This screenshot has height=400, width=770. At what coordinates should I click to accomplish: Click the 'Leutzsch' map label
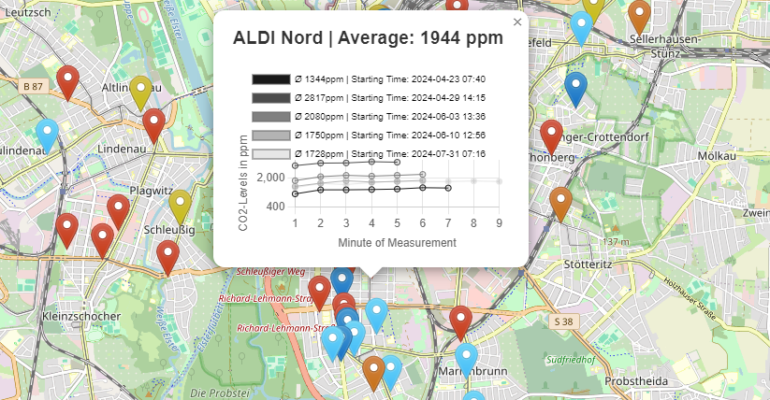click(28, 12)
